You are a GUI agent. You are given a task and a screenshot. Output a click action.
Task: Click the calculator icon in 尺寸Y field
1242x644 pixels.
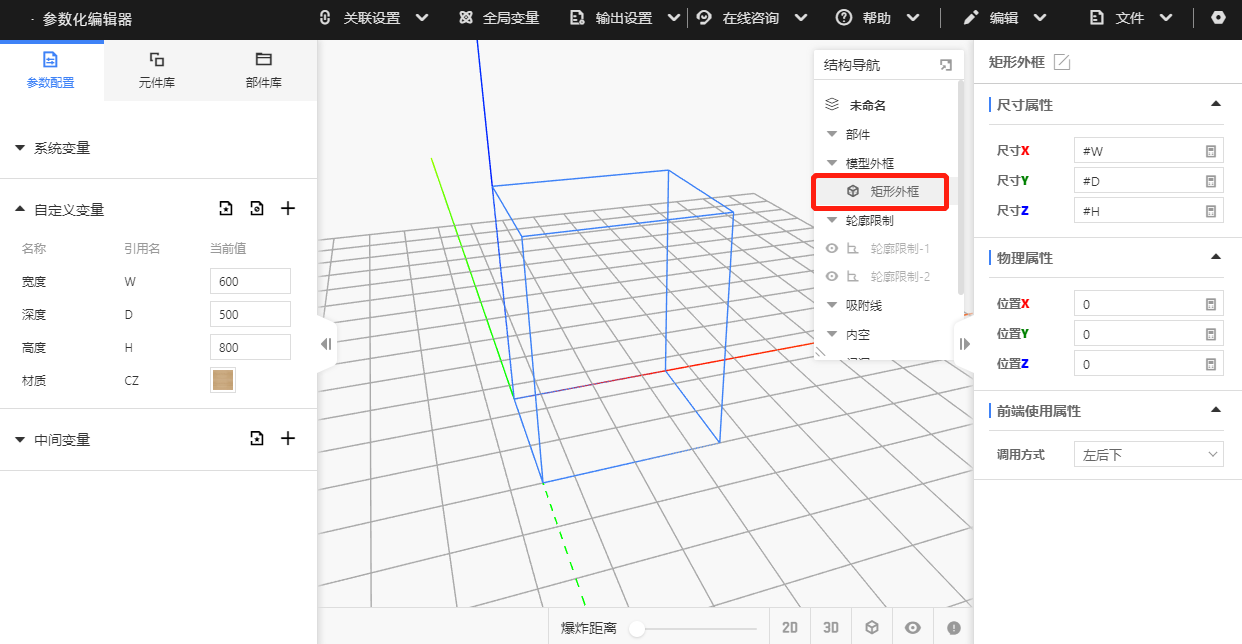1210,181
